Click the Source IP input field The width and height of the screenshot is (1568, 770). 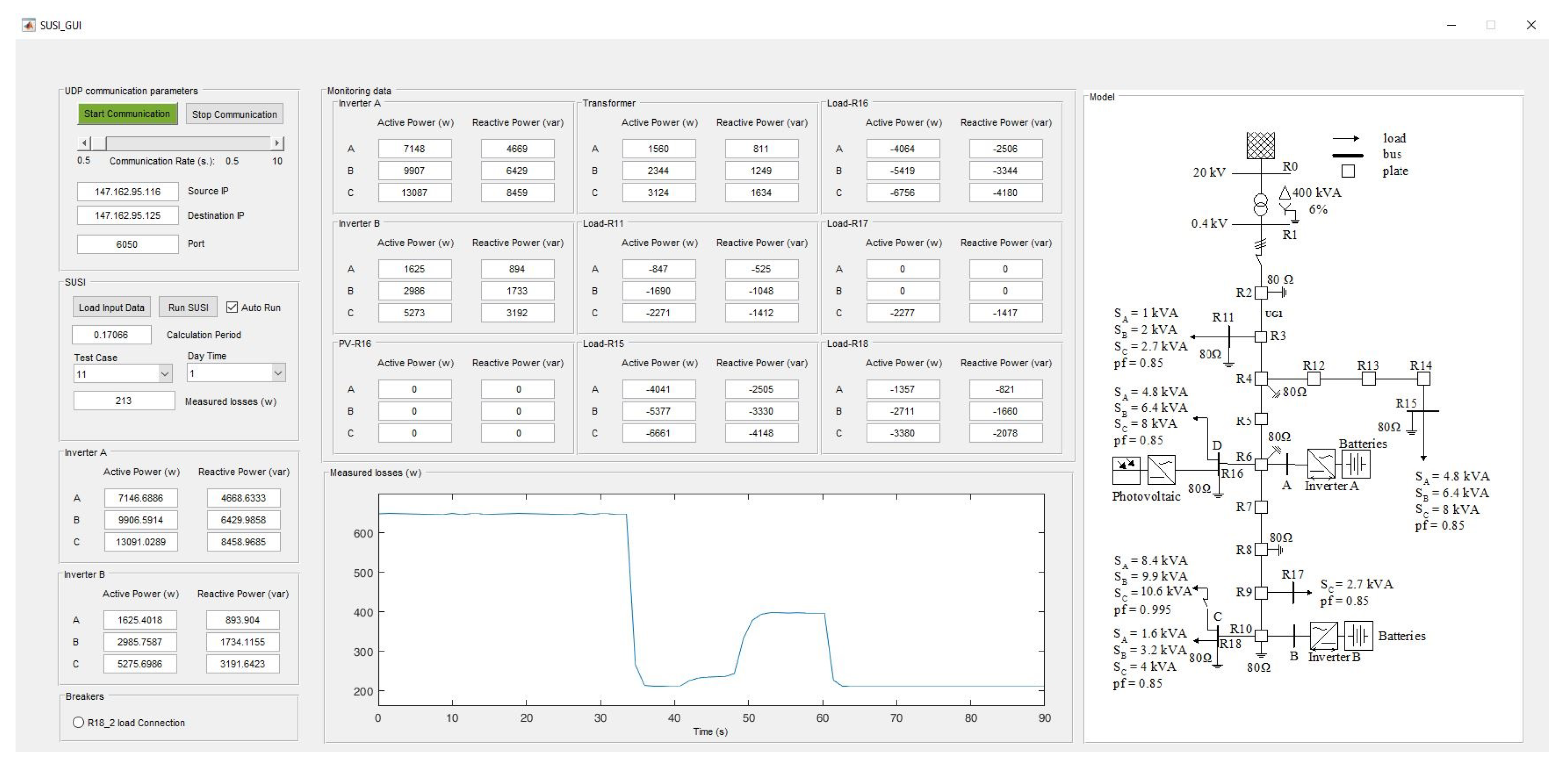tap(128, 192)
